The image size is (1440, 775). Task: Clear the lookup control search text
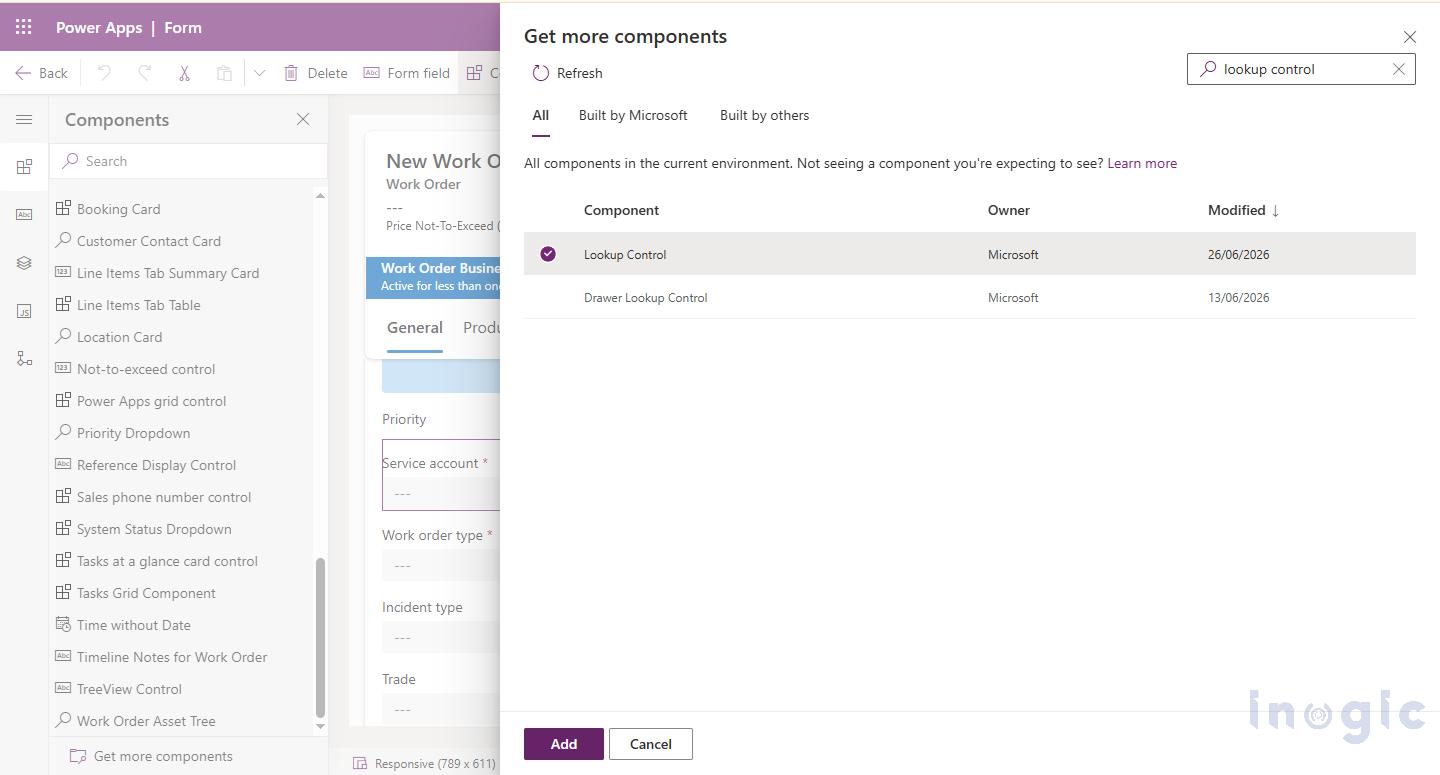coord(1399,69)
